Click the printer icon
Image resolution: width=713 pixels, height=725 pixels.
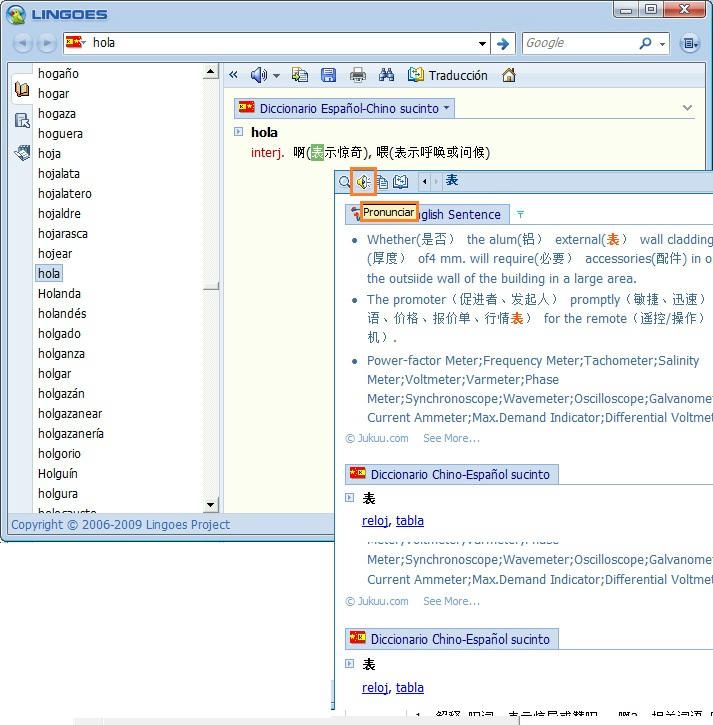tap(357, 75)
